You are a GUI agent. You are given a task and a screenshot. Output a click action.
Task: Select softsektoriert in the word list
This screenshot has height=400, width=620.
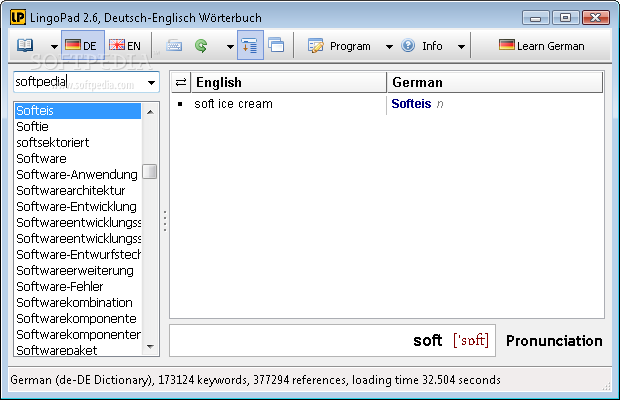point(78,142)
